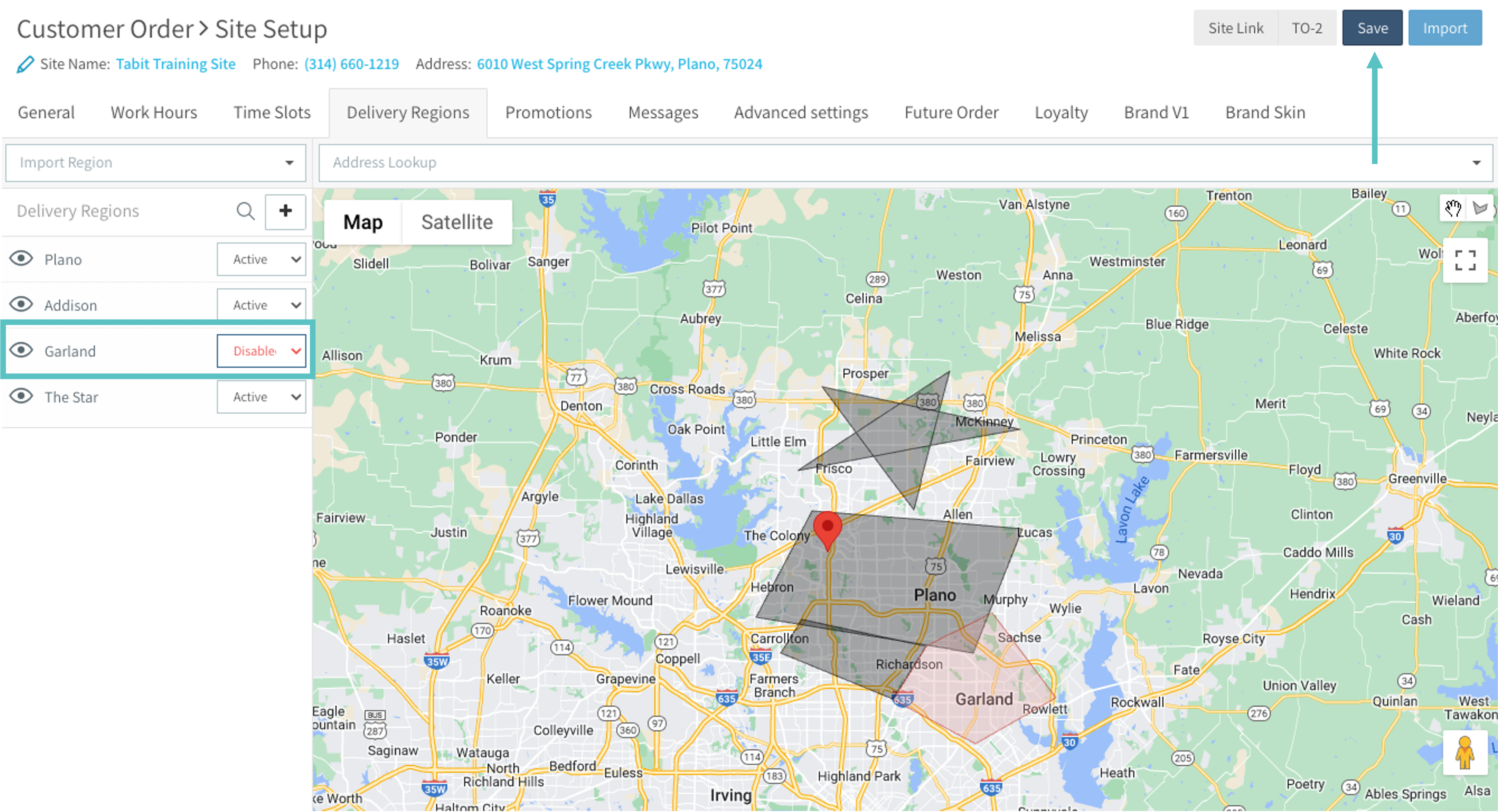Toggle visibility of Garland region
Viewport: 1498px width, 812px height.
pos(22,350)
